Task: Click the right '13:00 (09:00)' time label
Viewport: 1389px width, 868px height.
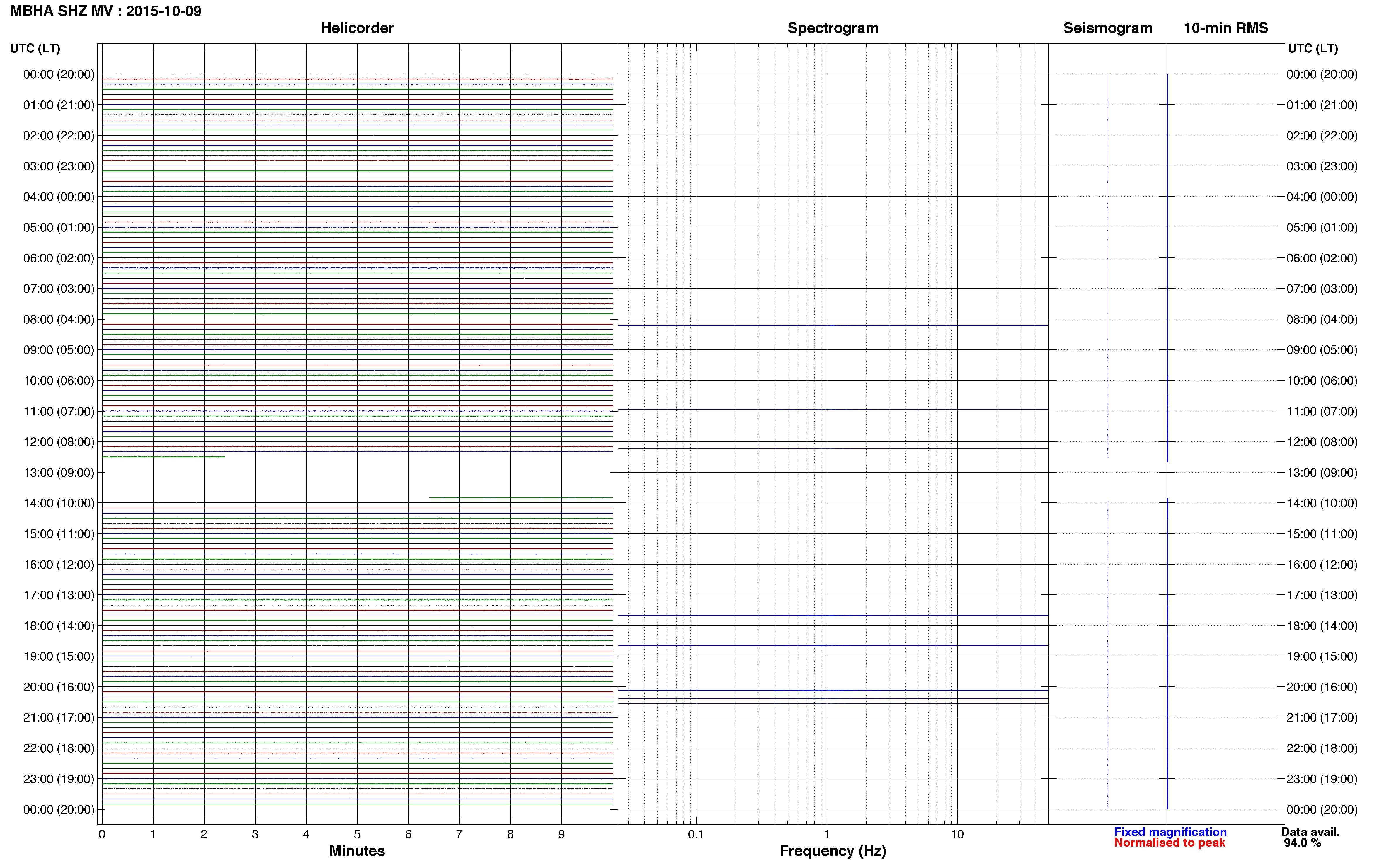Action: click(1322, 473)
